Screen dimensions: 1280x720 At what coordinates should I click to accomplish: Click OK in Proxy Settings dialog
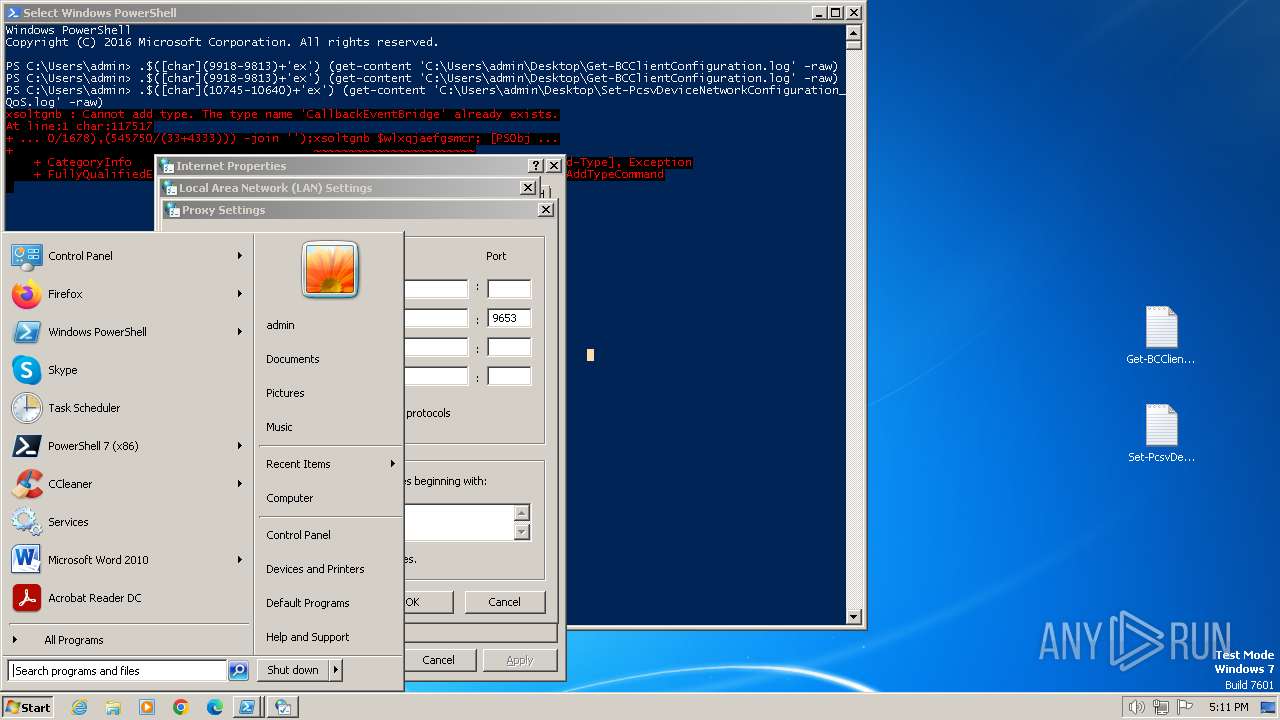[428, 602]
